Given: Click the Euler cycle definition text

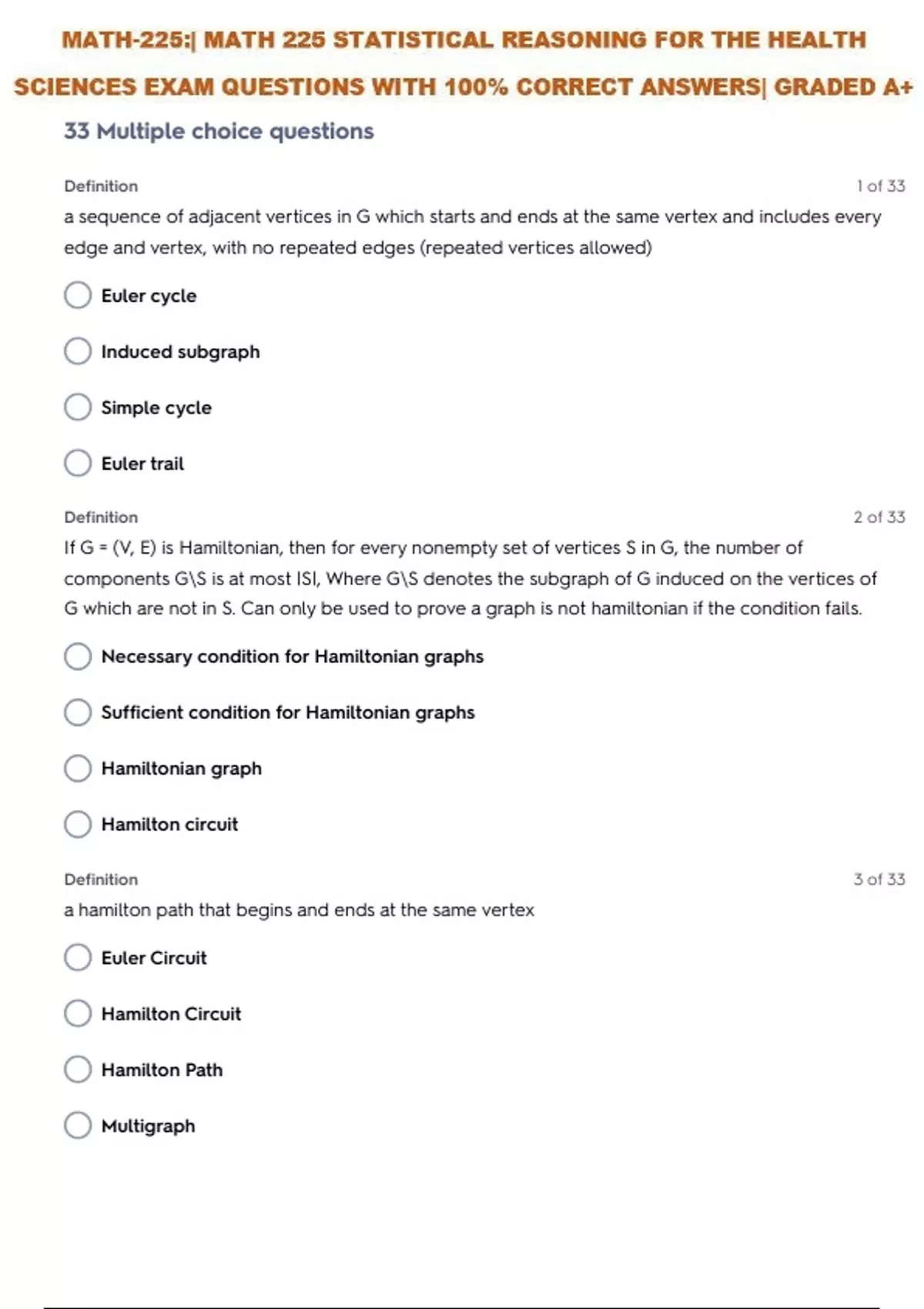Looking at the screenshot, I should (472, 232).
